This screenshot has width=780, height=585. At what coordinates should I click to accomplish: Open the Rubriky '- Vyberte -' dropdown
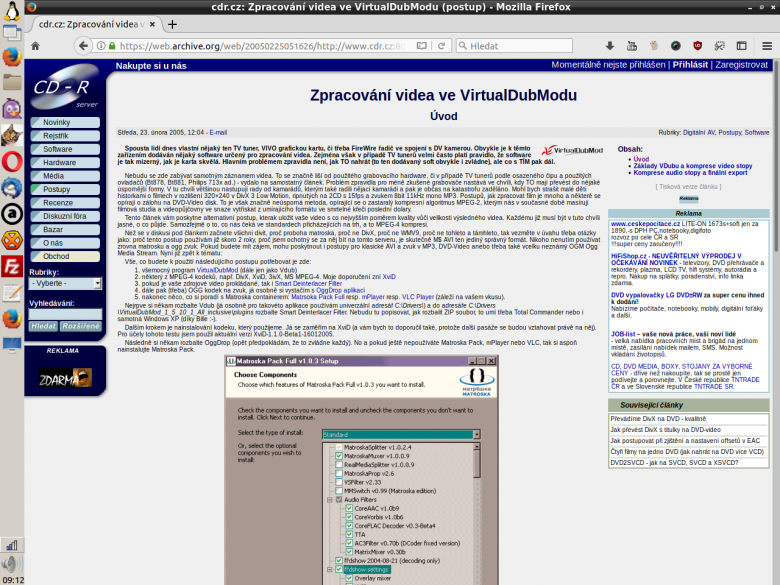point(65,284)
